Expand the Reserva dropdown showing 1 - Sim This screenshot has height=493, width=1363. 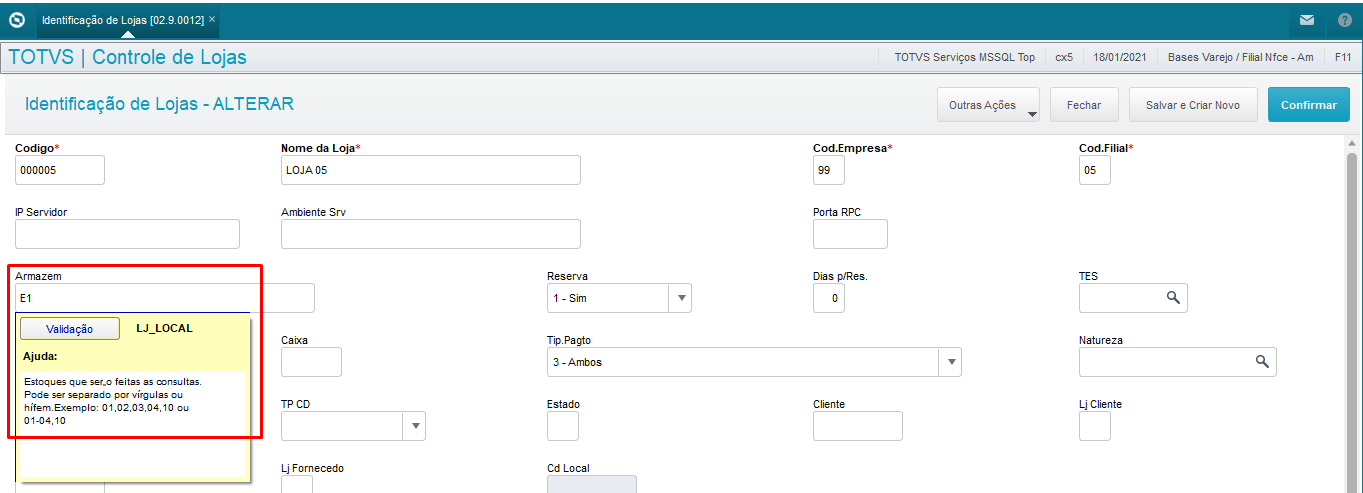(x=679, y=298)
